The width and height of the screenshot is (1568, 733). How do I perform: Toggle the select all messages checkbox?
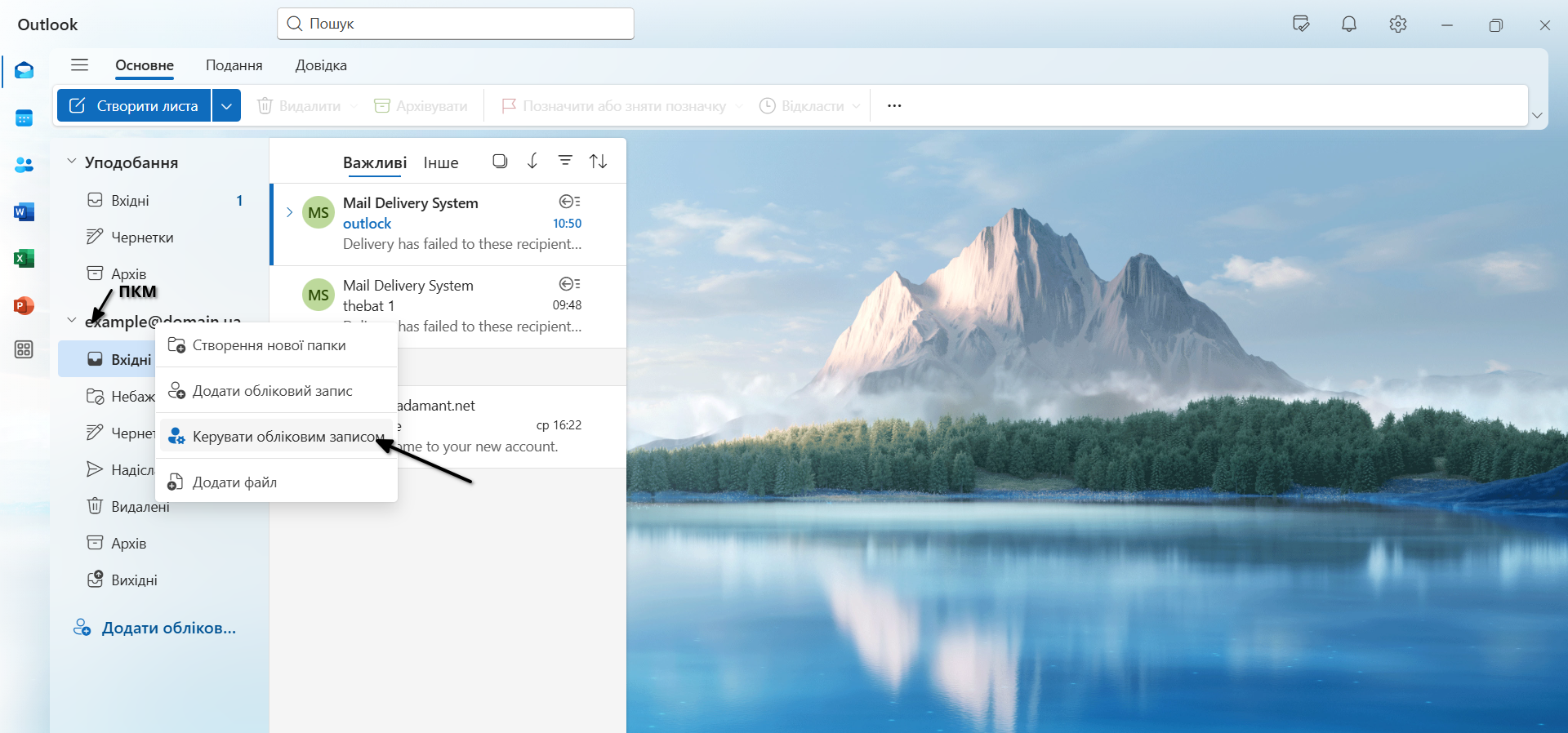point(500,161)
